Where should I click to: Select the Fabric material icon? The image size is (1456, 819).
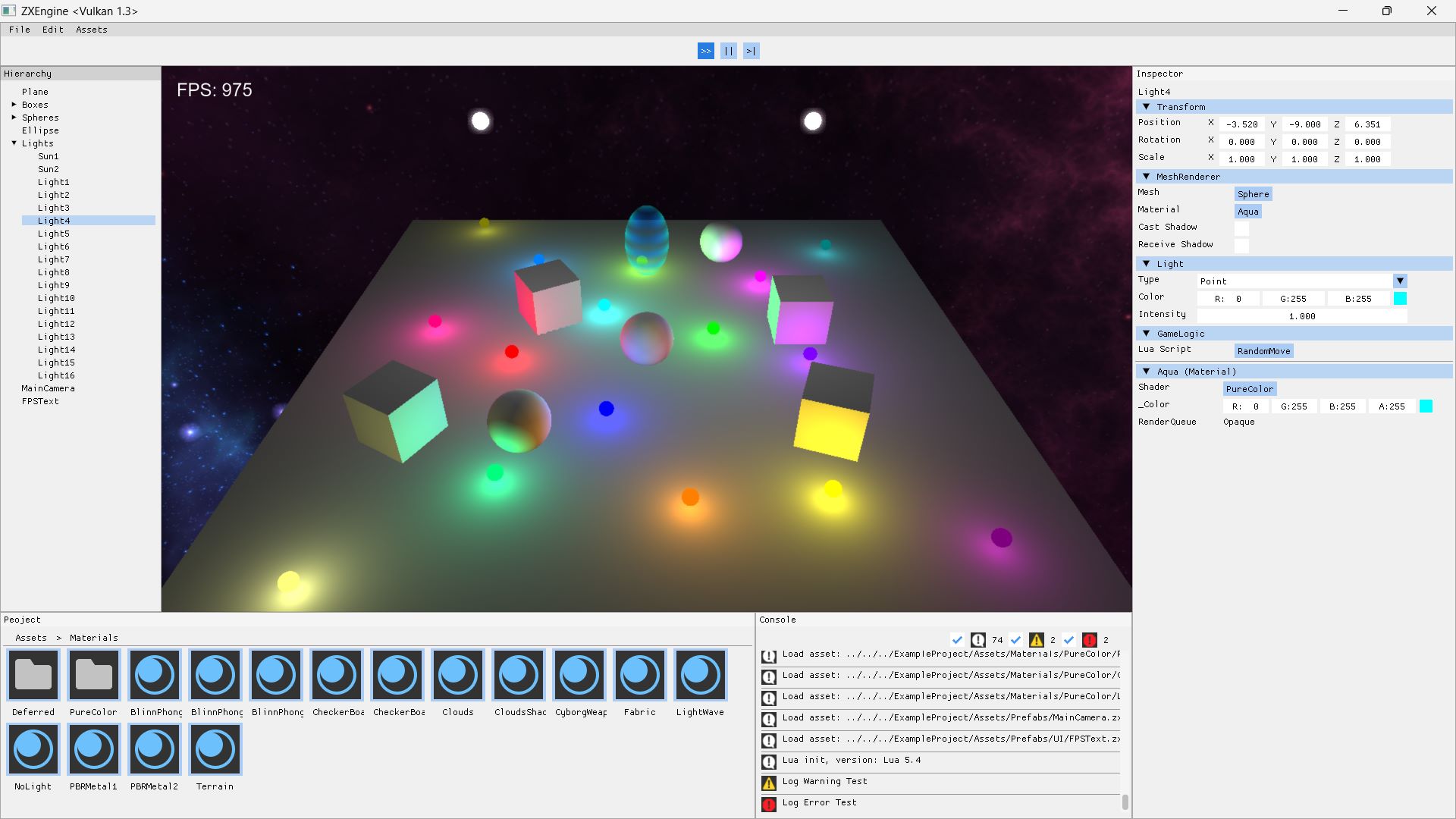[x=640, y=674]
